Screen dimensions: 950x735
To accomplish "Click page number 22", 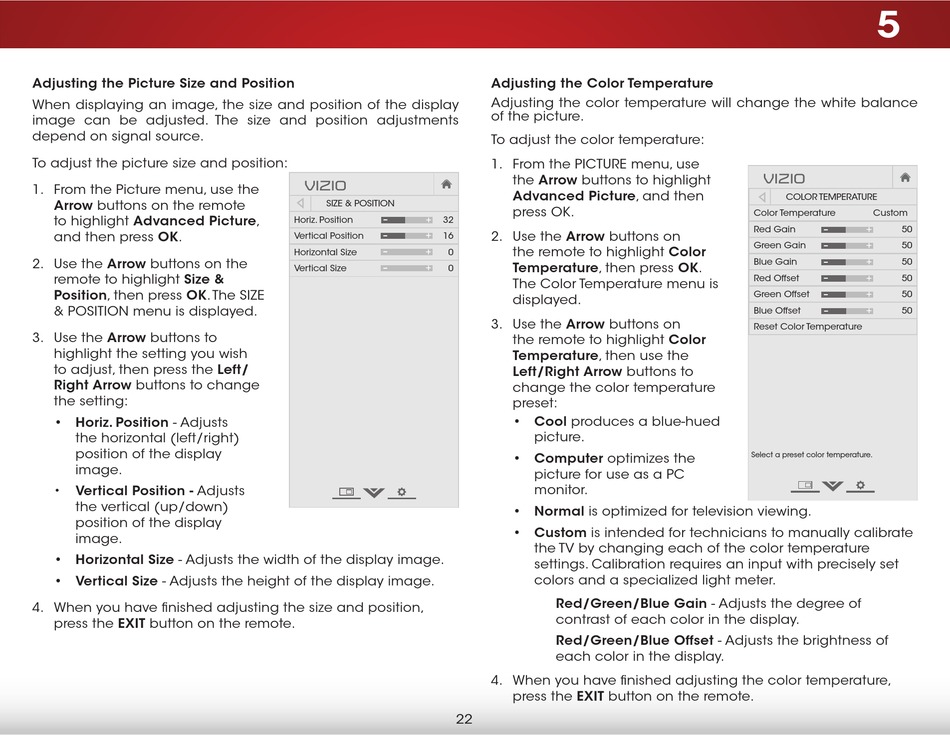I will [463, 719].
